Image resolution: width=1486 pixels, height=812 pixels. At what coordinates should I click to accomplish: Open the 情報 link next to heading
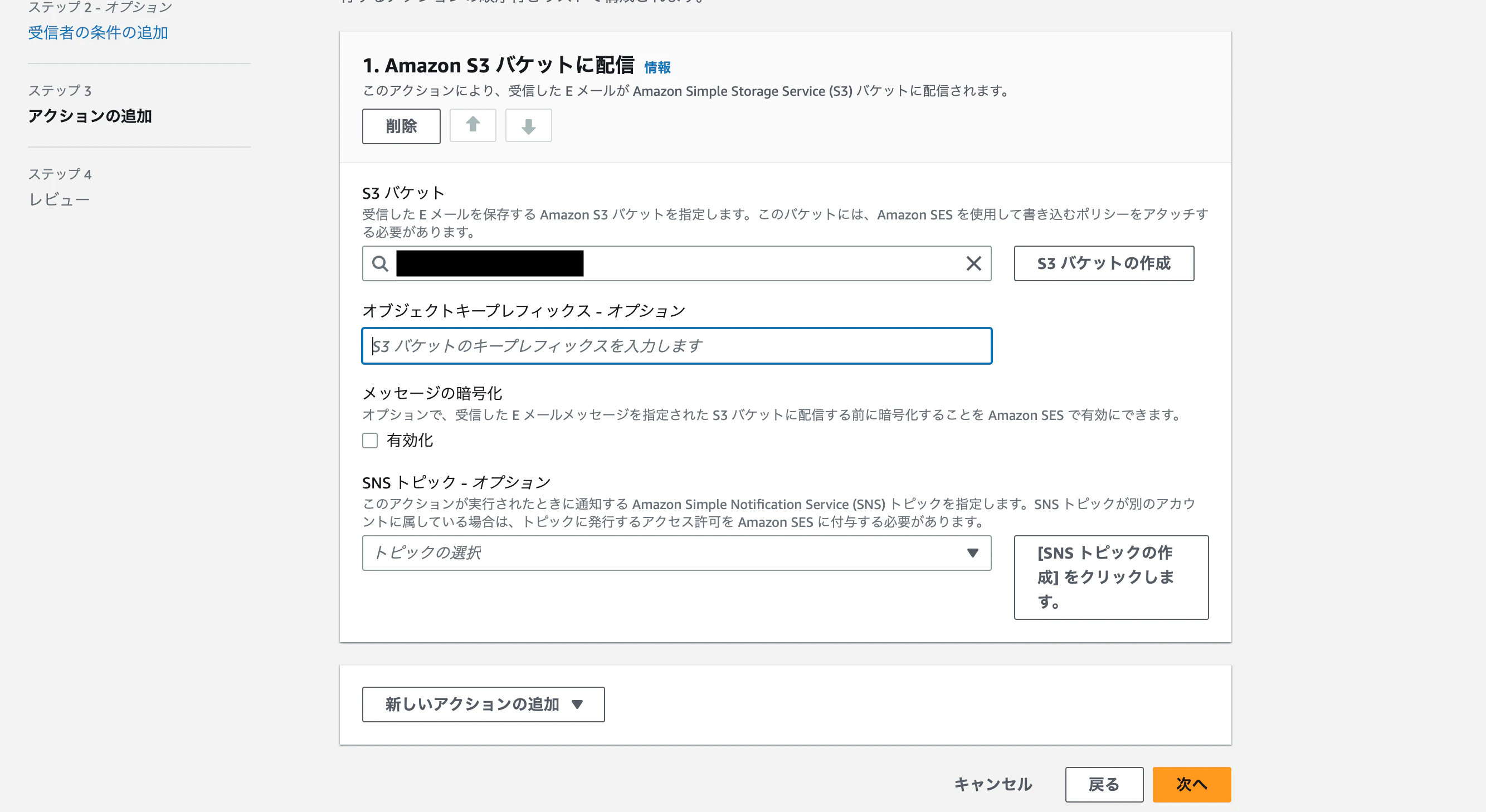[657, 67]
